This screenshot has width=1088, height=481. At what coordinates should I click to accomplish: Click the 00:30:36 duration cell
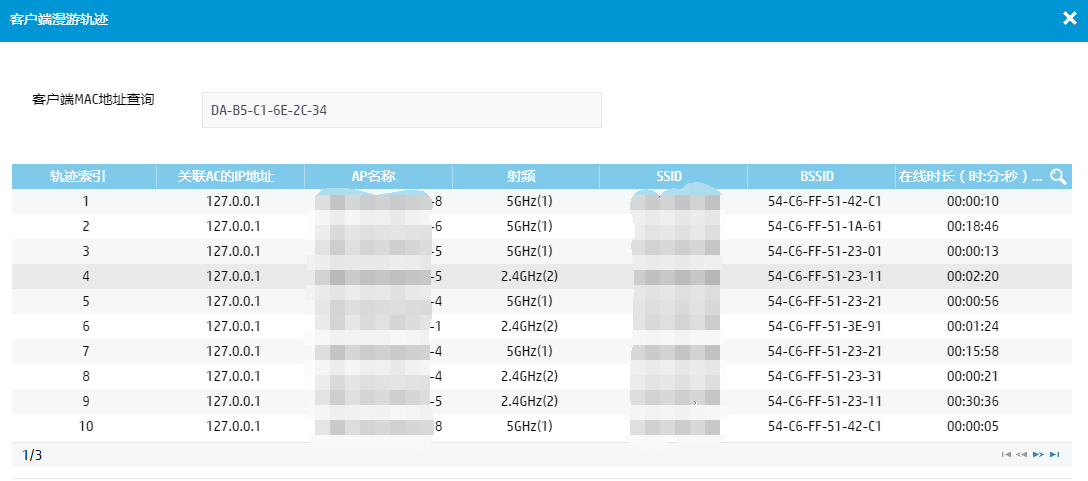coord(973,401)
